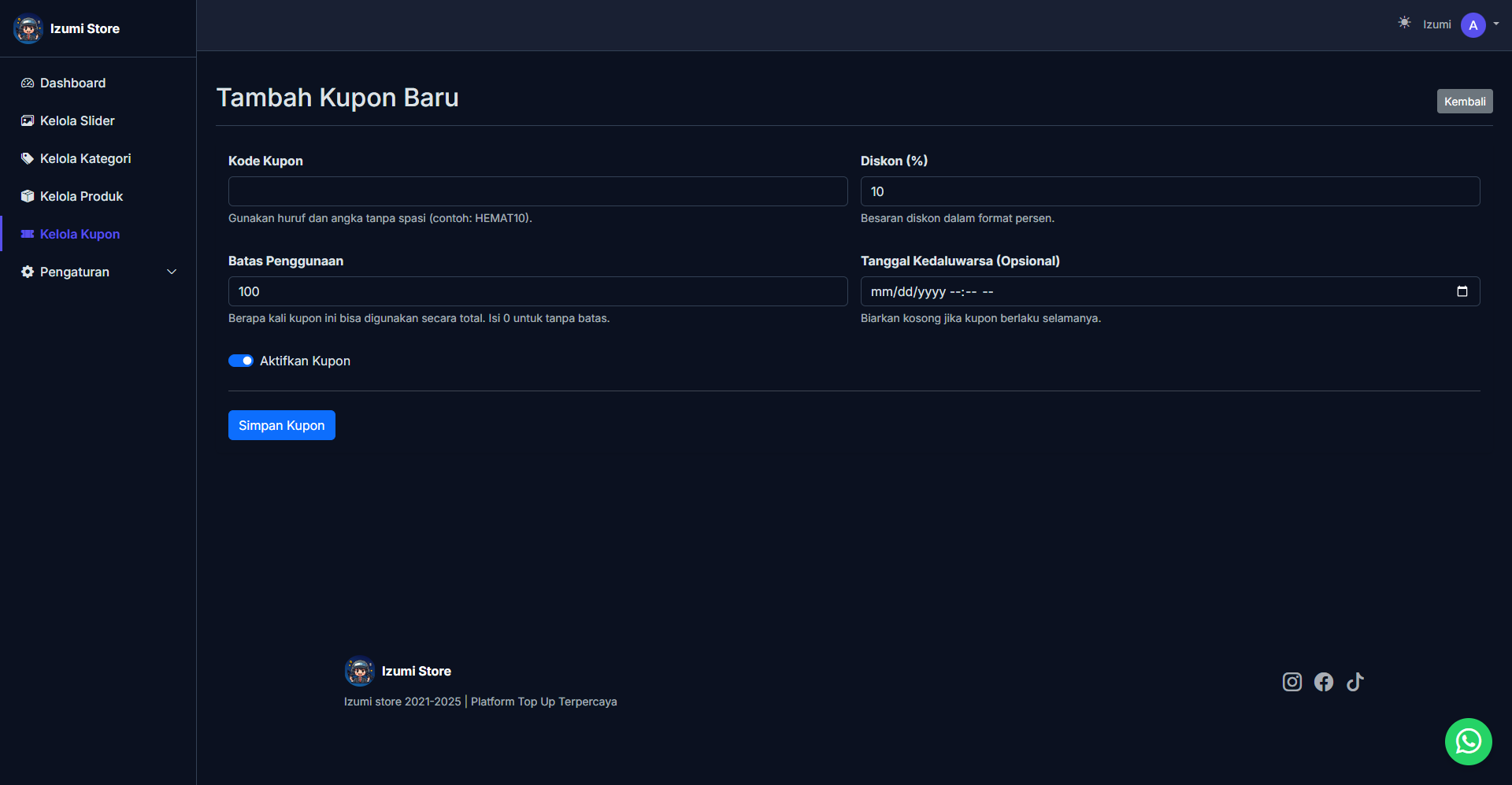The width and height of the screenshot is (1512, 785).
Task: Click the Kembali button
Action: (1464, 102)
